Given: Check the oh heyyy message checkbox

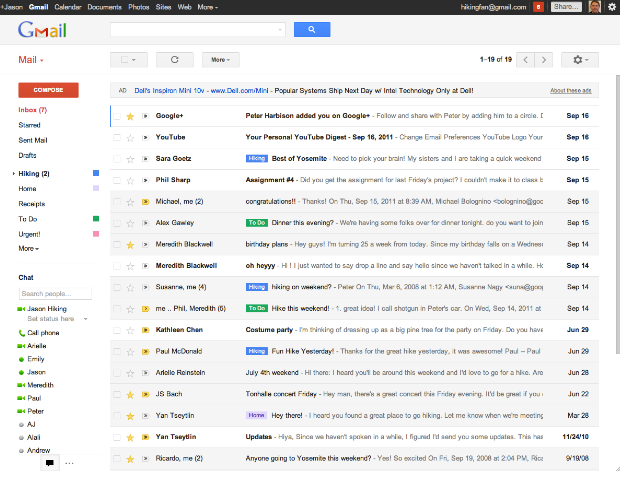Looking at the screenshot, I should click(117, 266).
